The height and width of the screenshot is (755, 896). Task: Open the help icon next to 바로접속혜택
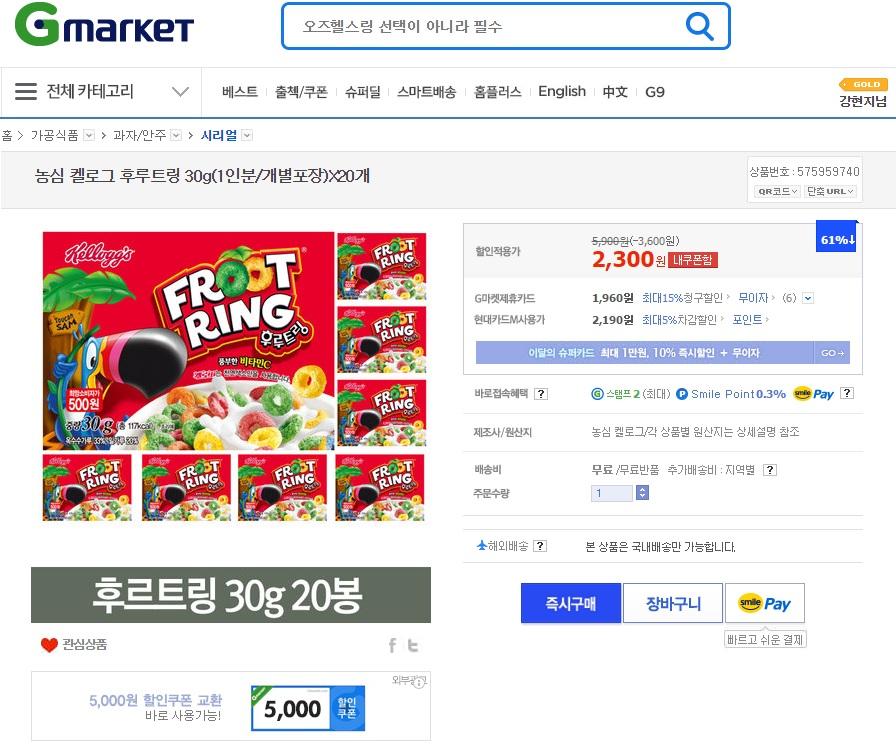click(541, 394)
